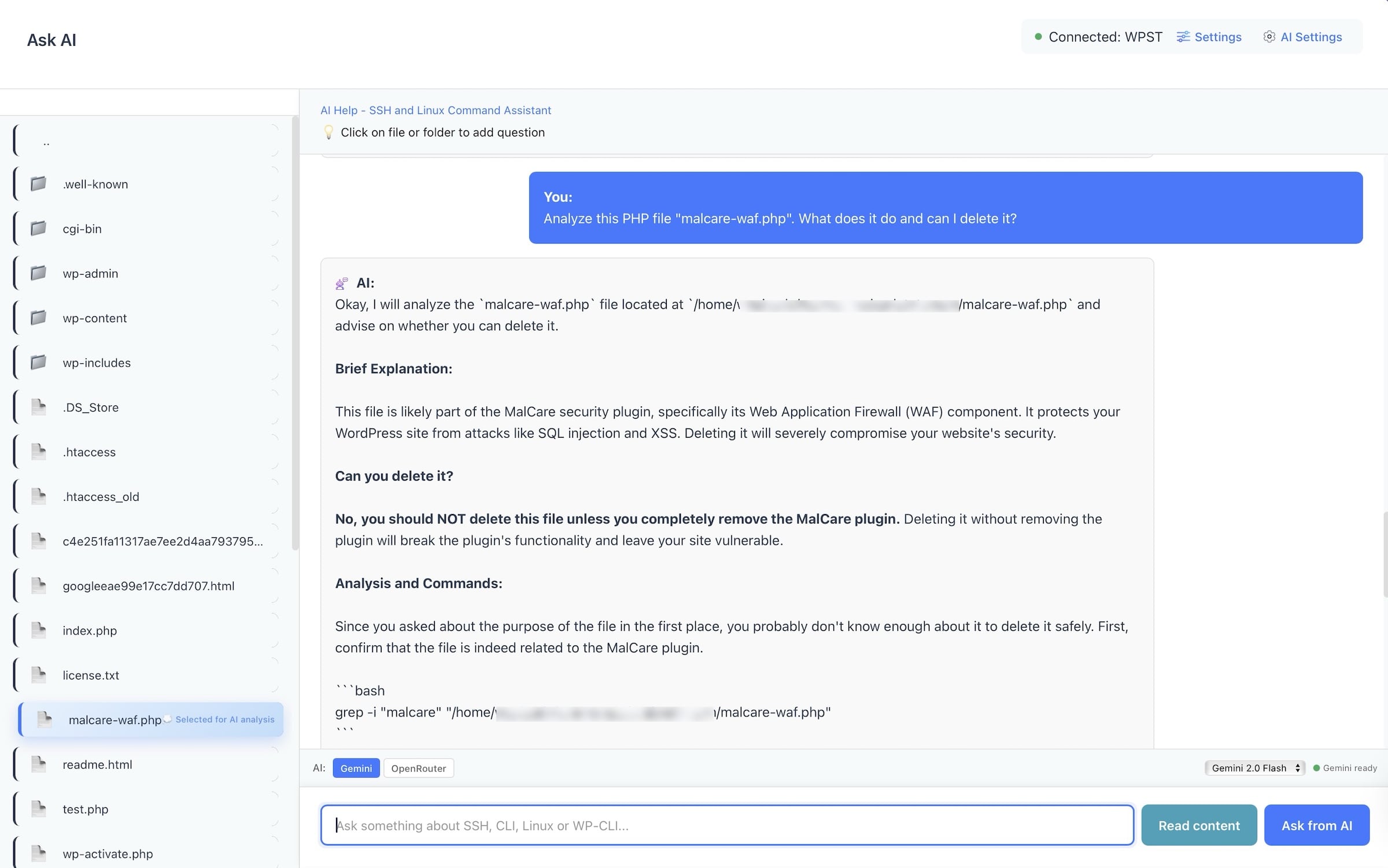This screenshot has height=868, width=1388.
Task: Click the googleeae99e17cc7dd707.html file name
Action: pyautogui.click(x=149, y=586)
